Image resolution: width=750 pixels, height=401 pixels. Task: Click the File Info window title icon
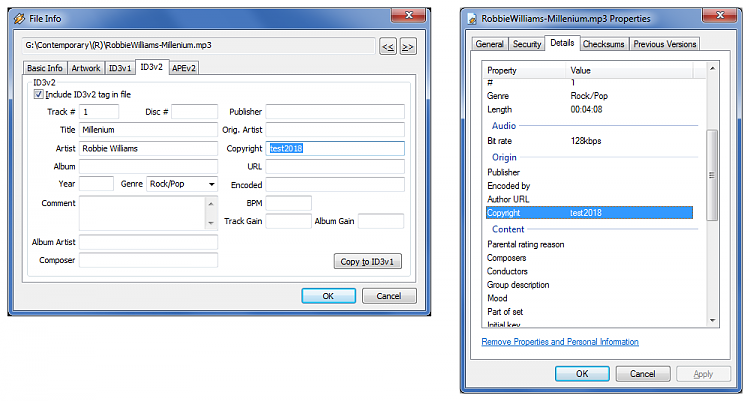tap(19, 19)
